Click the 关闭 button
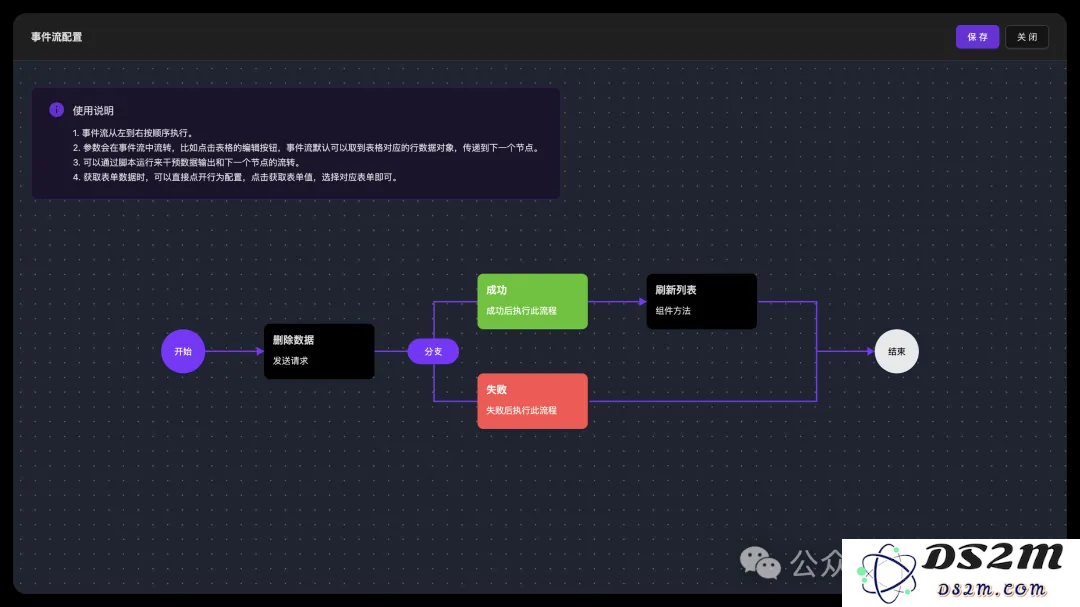The image size is (1080, 607). click(1026, 37)
